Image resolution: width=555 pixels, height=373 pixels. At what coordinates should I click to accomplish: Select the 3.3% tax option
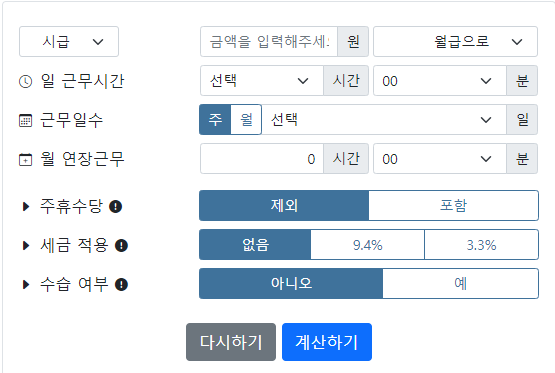tap(482, 245)
